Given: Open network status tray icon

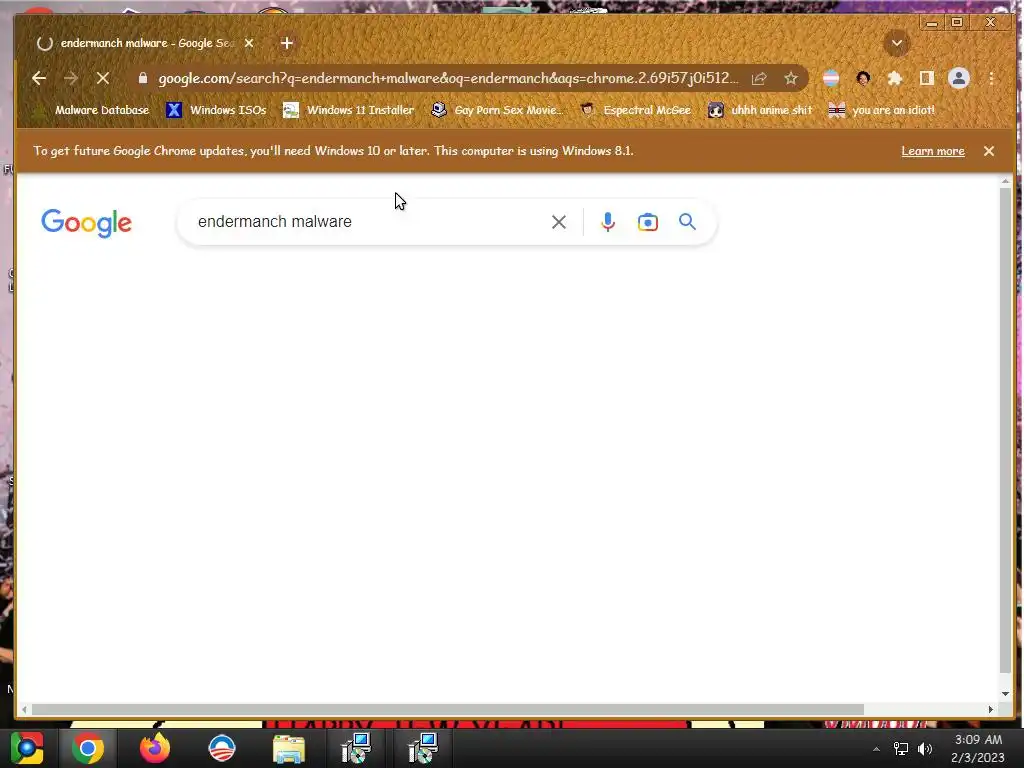Looking at the screenshot, I should tap(901, 749).
